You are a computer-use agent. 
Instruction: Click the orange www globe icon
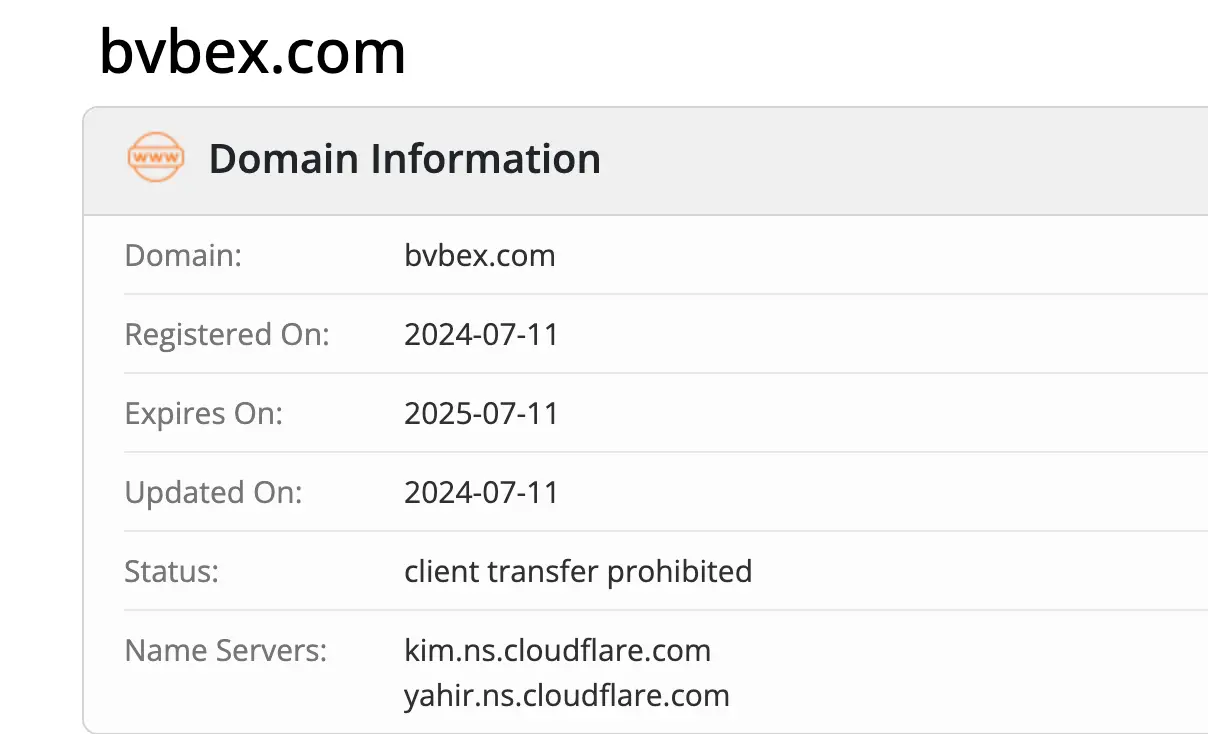(x=156, y=158)
